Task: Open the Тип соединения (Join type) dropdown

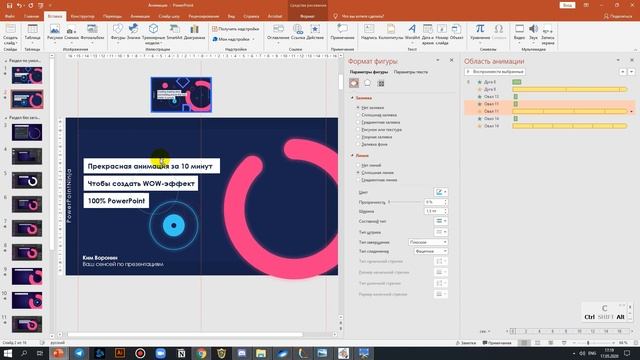Action: click(430, 251)
